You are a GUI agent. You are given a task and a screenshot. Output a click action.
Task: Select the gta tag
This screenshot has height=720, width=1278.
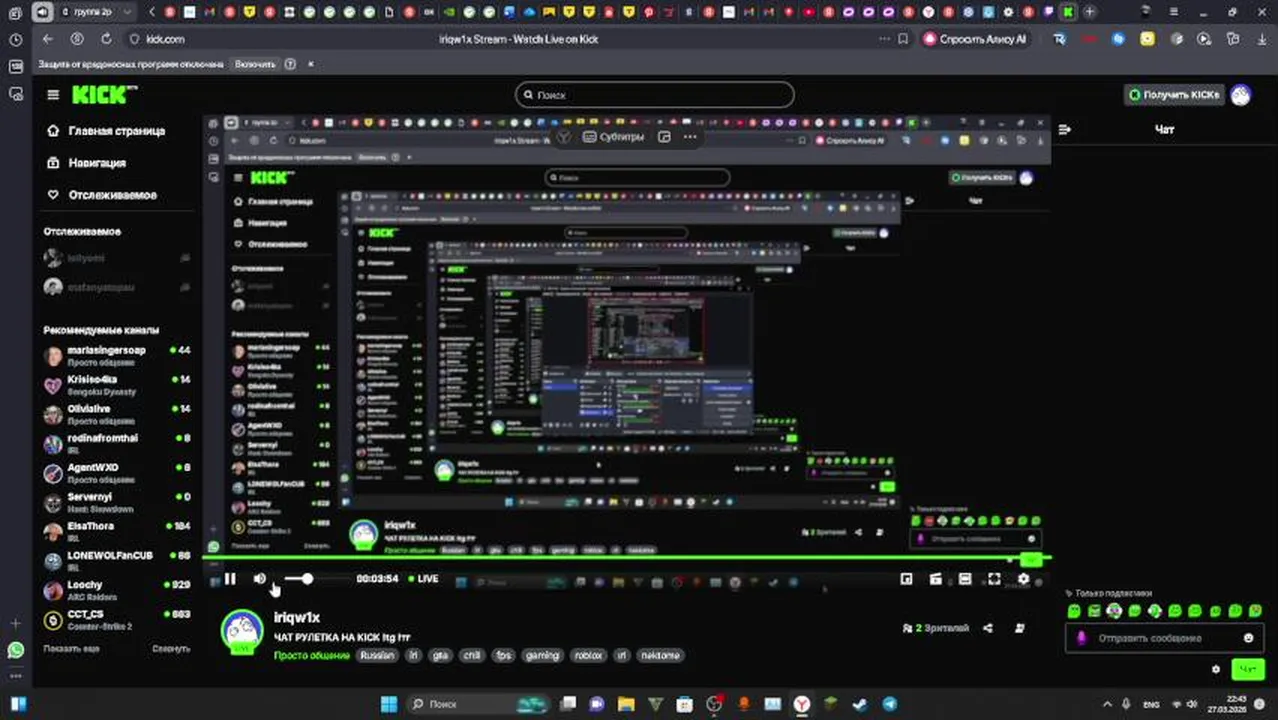[x=440, y=656]
